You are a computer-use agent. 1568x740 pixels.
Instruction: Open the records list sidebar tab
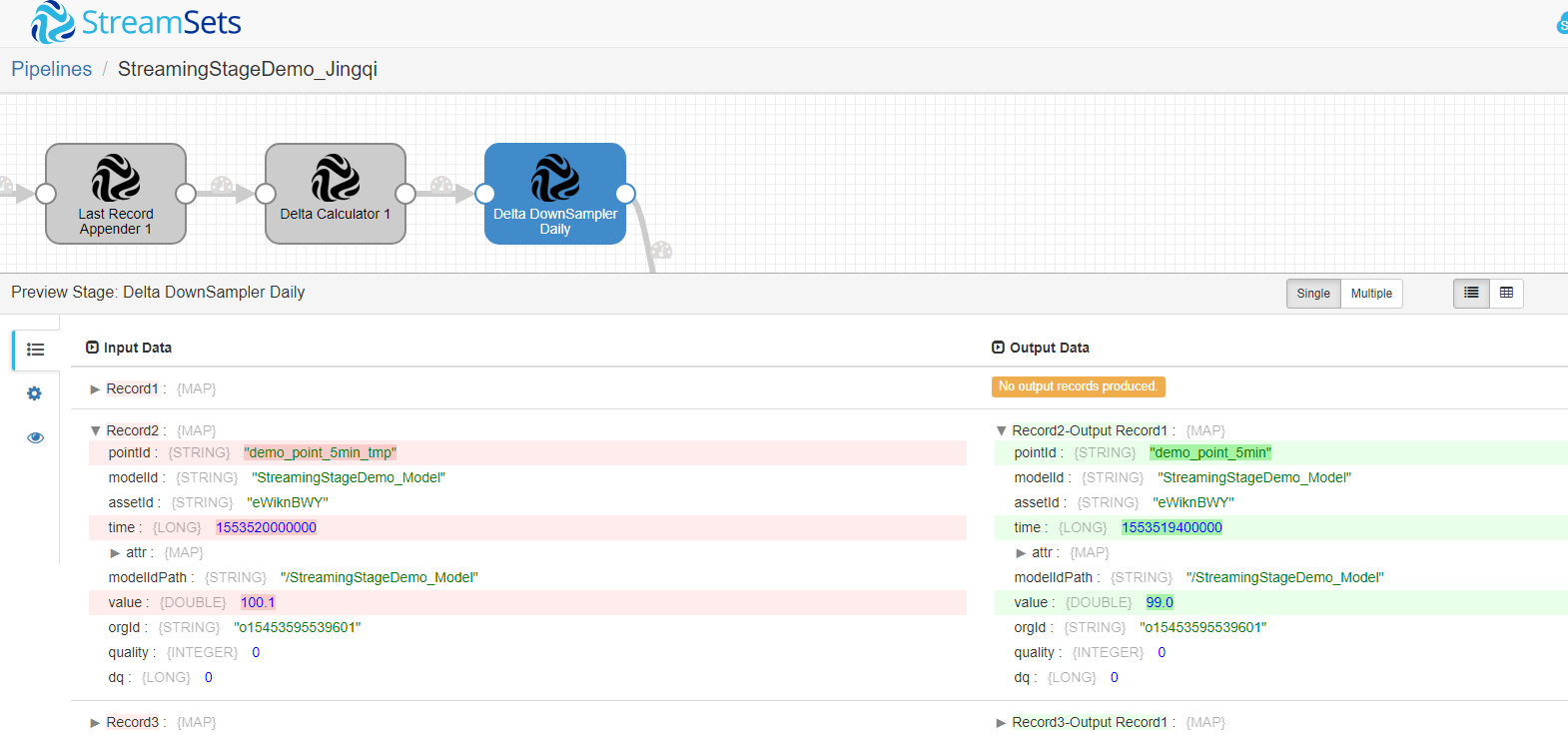point(36,350)
